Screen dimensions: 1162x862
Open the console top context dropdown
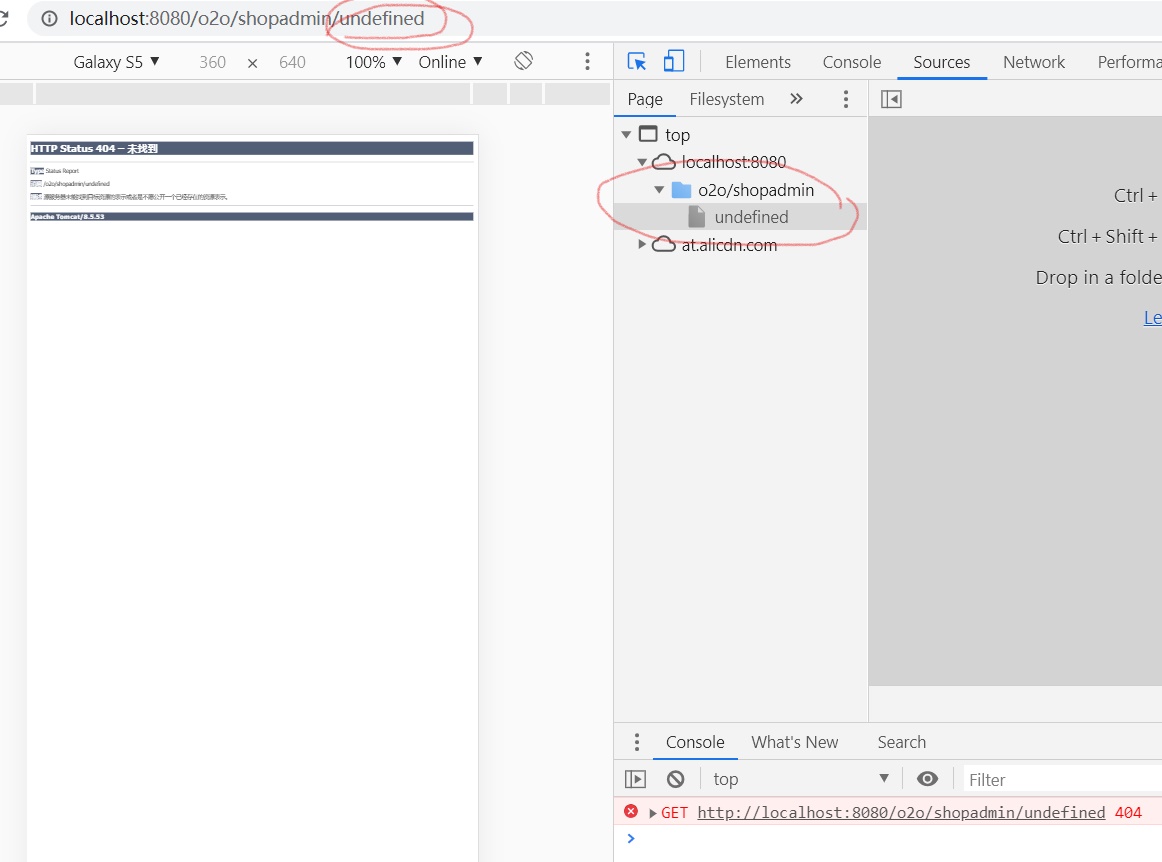coord(800,779)
